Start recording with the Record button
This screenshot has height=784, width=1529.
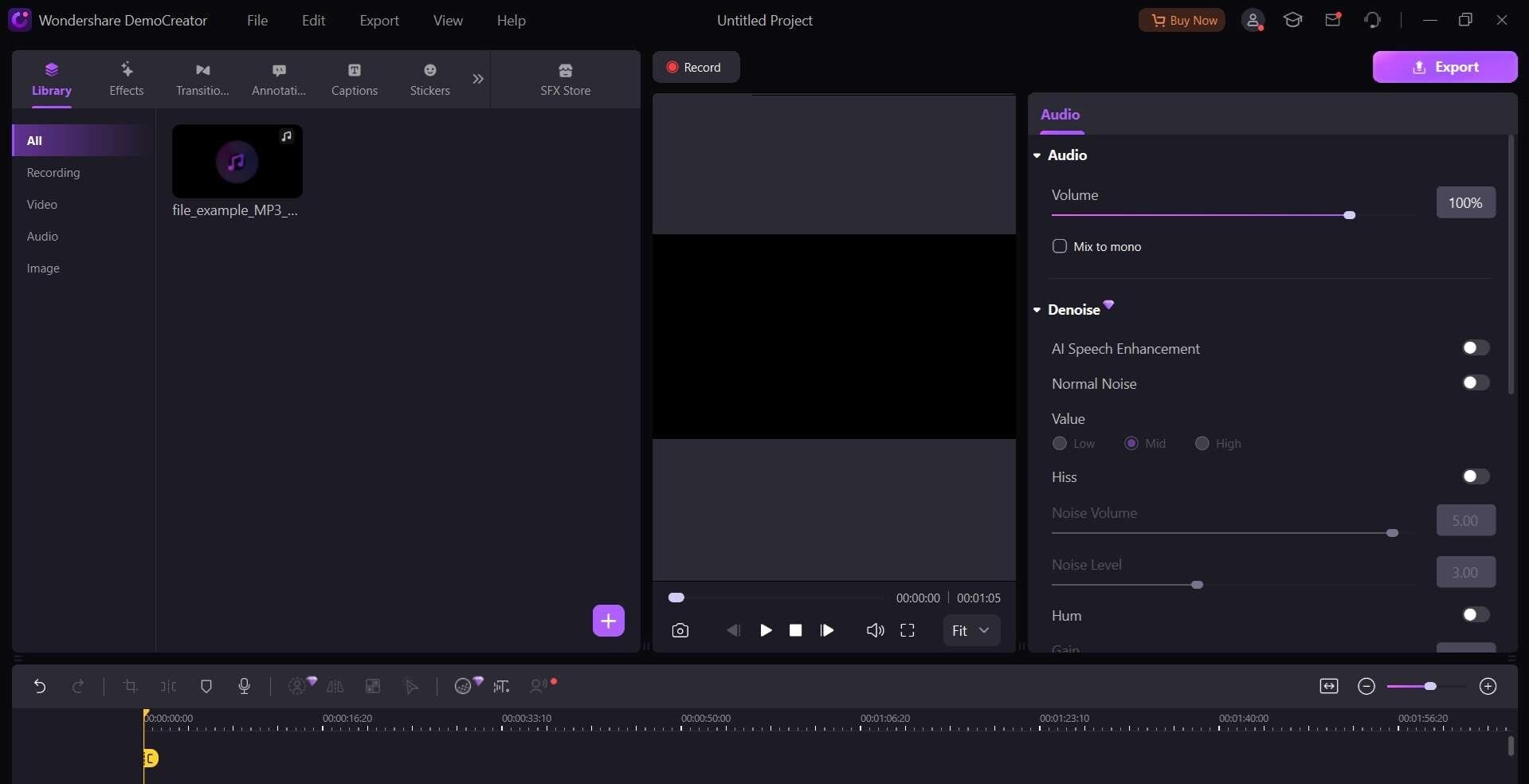696,67
